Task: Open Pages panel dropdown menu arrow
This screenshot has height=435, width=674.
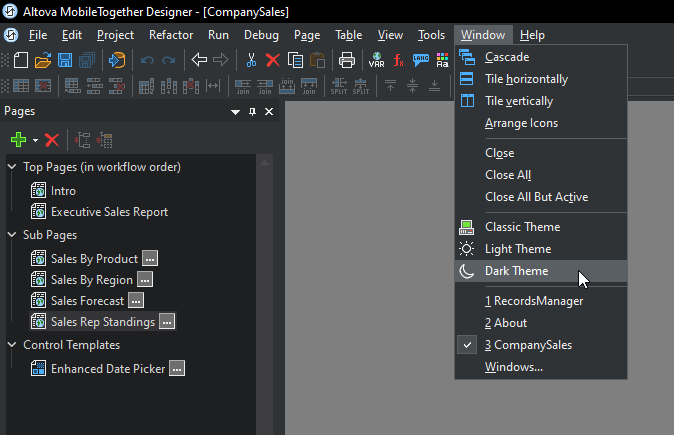Action: pyautogui.click(x=235, y=112)
